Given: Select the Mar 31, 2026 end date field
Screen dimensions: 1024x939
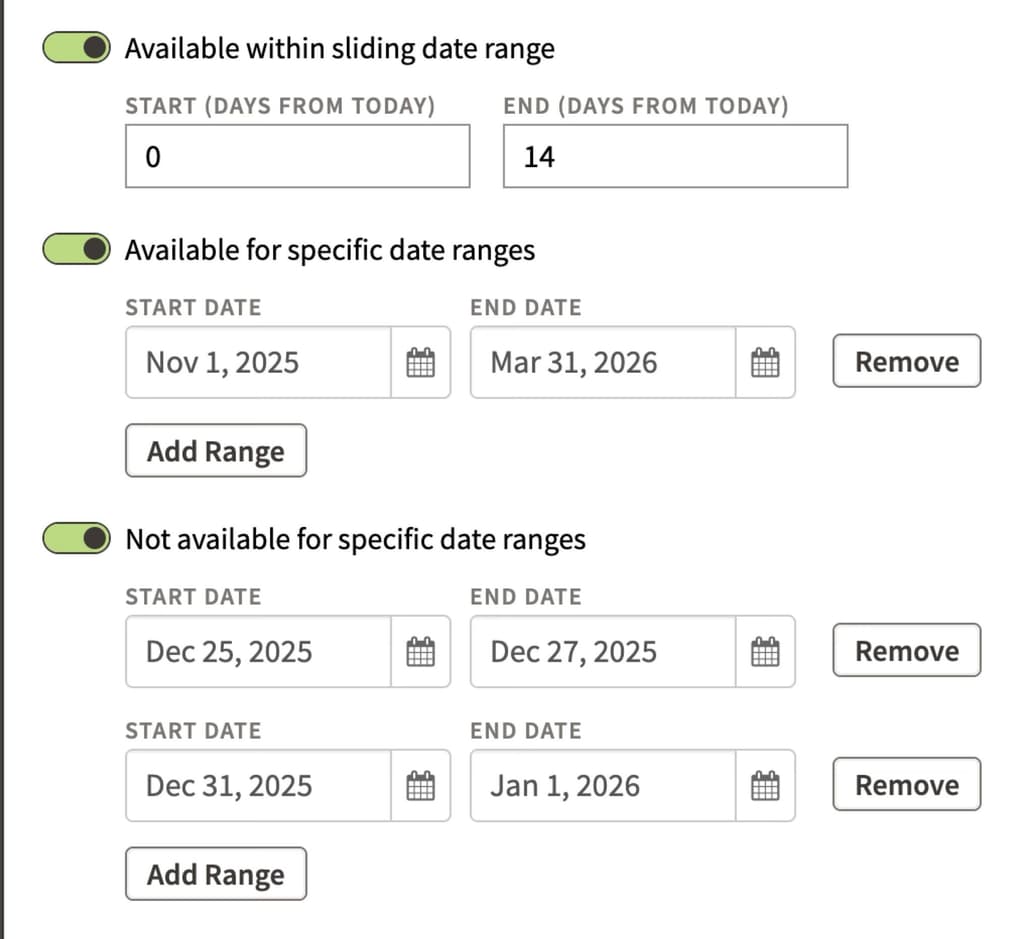Looking at the screenshot, I should coord(600,362).
